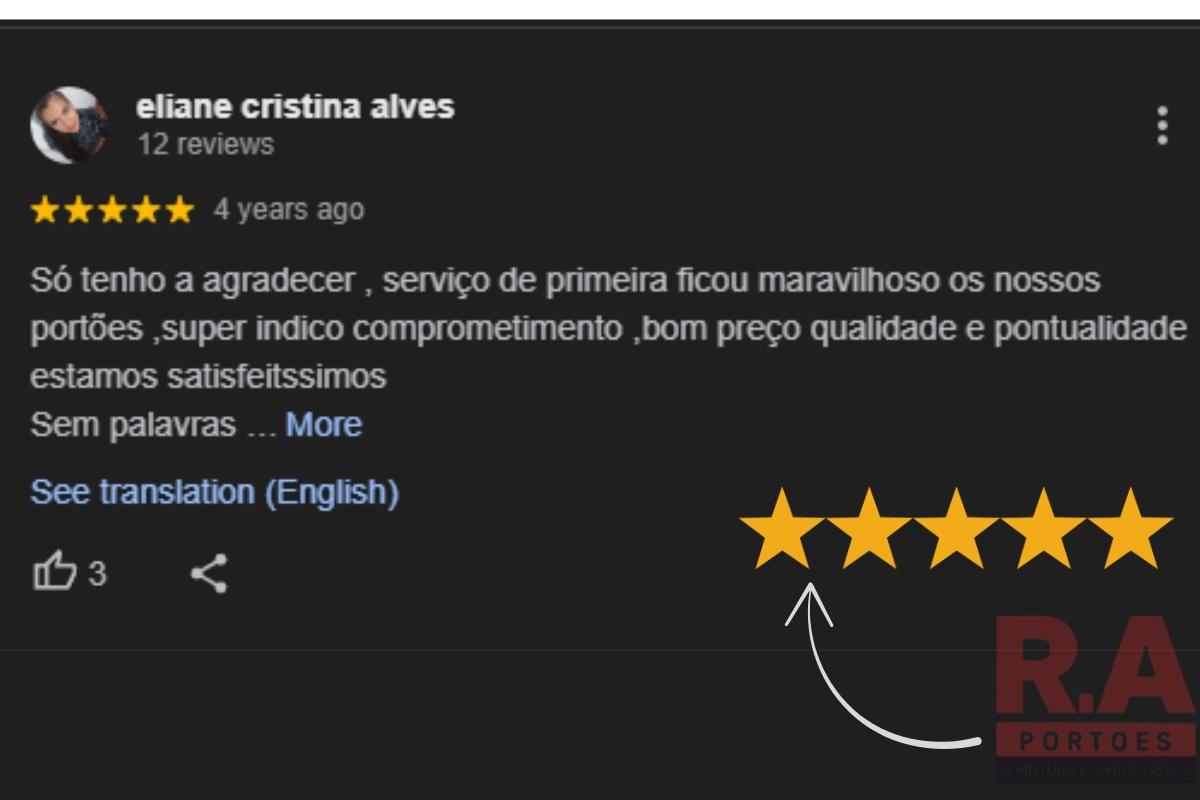This screenshot has width=1200, height=800.
Task: Expand the review with the More link
Action: (323, 424)
